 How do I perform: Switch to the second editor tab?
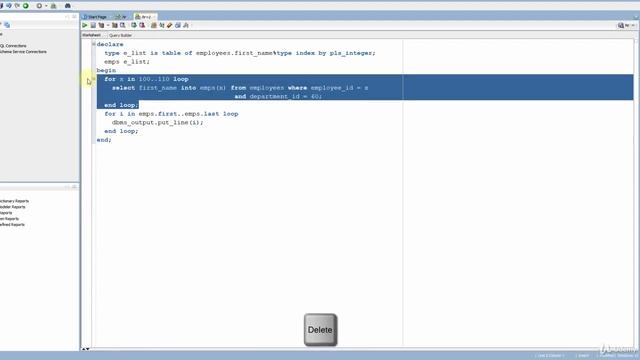click(121, 17)
